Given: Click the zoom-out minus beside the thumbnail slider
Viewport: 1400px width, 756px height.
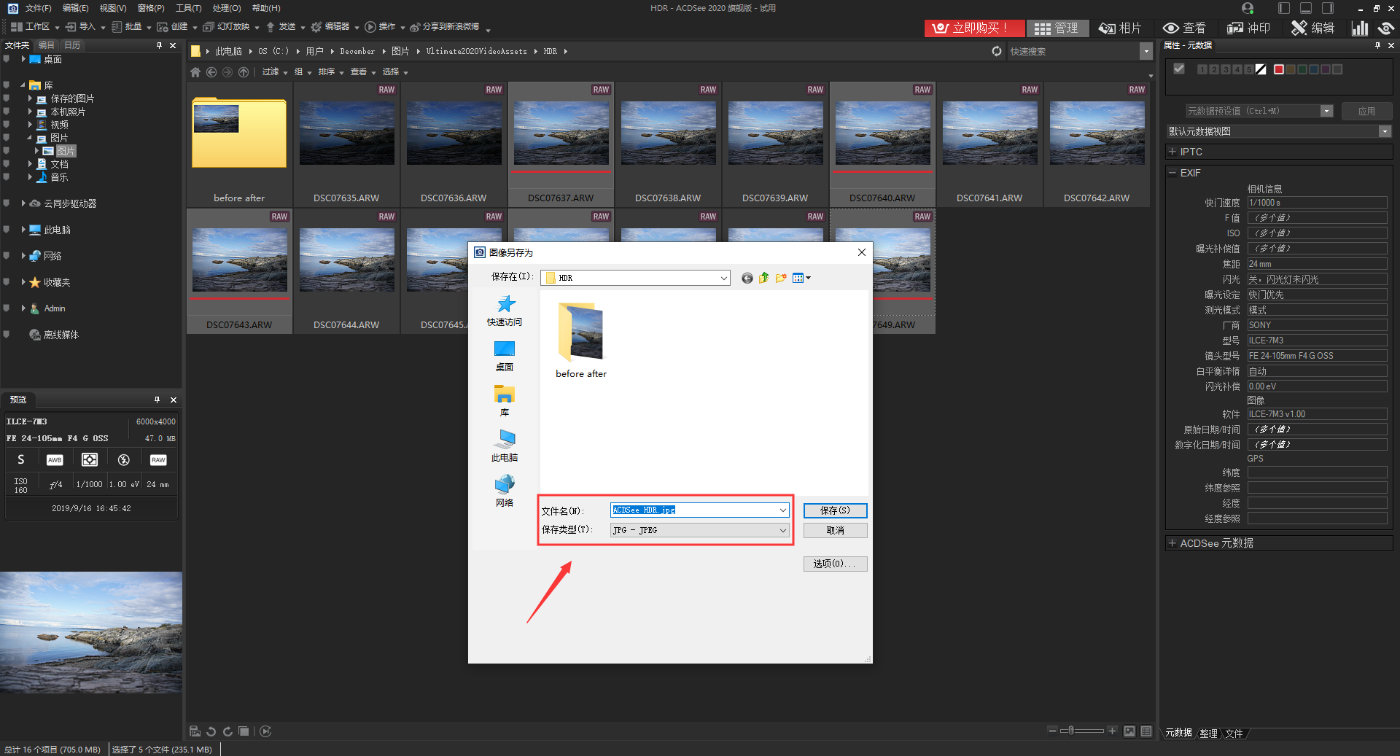Looking at the screenshot, I should 1052,731.
